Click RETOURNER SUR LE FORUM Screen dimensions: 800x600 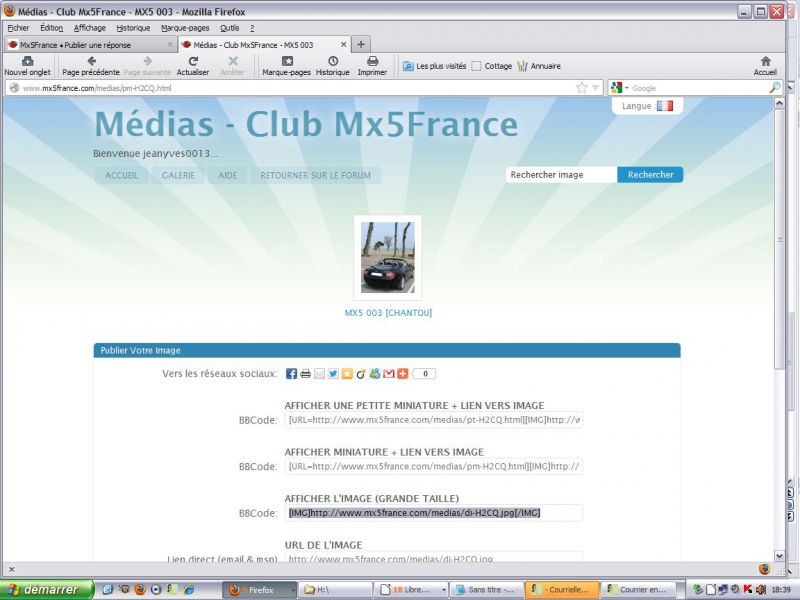coord(315,175)
